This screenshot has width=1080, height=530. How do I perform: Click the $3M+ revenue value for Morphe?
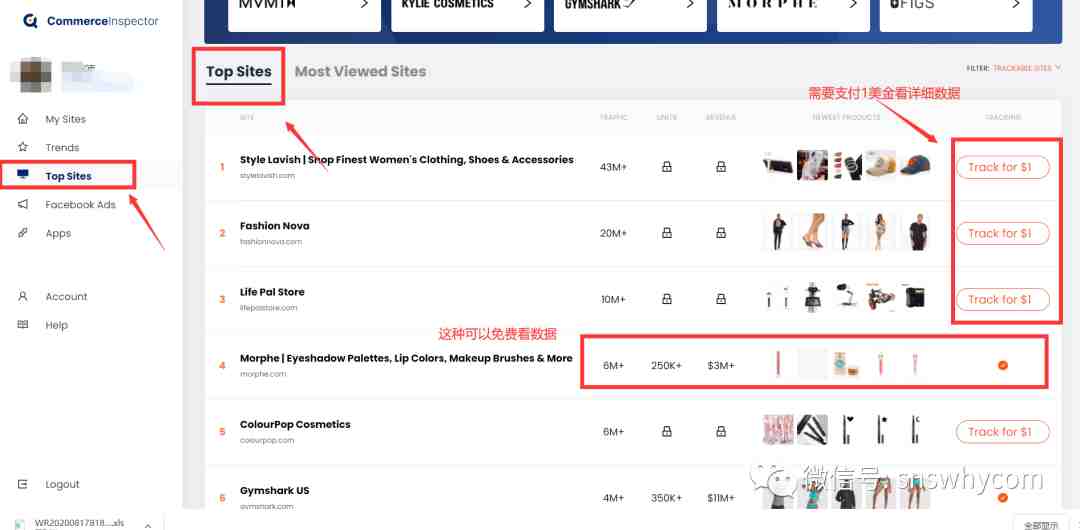pos(720,365)
